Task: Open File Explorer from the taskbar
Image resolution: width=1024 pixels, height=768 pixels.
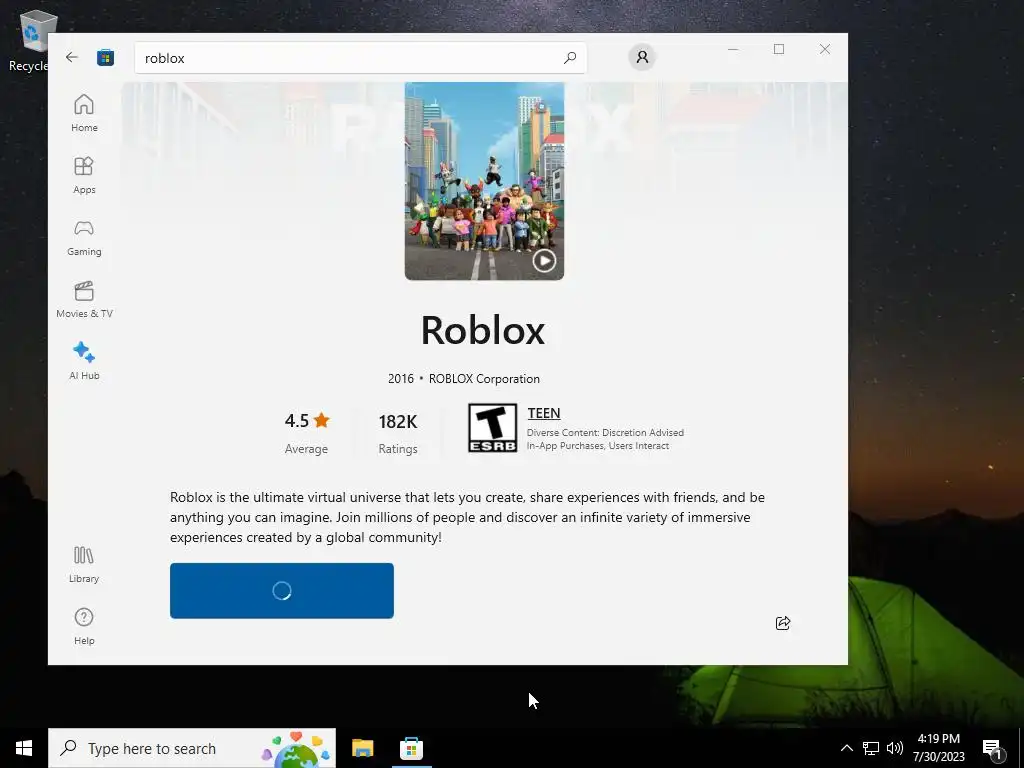Action: 362,748
